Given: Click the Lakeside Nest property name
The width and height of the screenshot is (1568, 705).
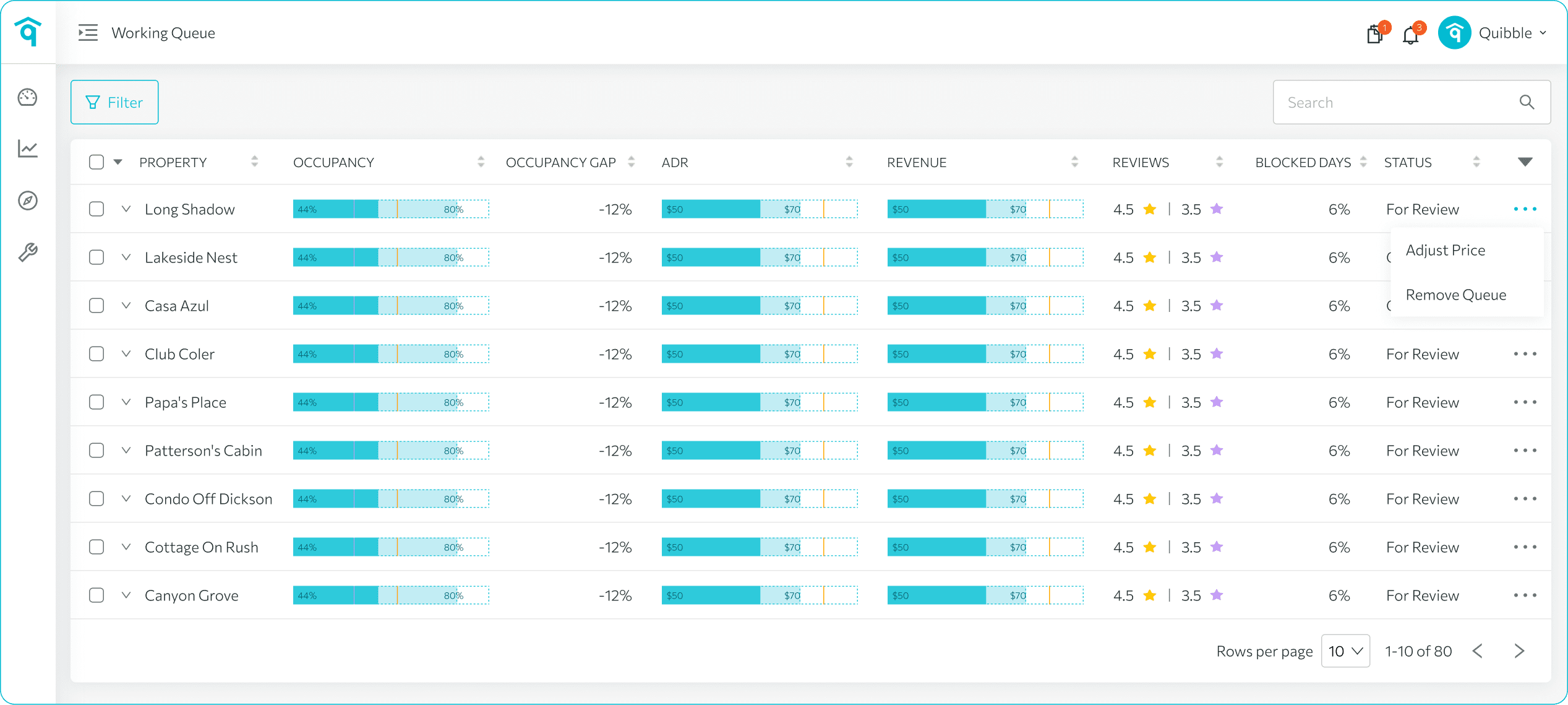Looking at the screenshot, I should [191, 258].
